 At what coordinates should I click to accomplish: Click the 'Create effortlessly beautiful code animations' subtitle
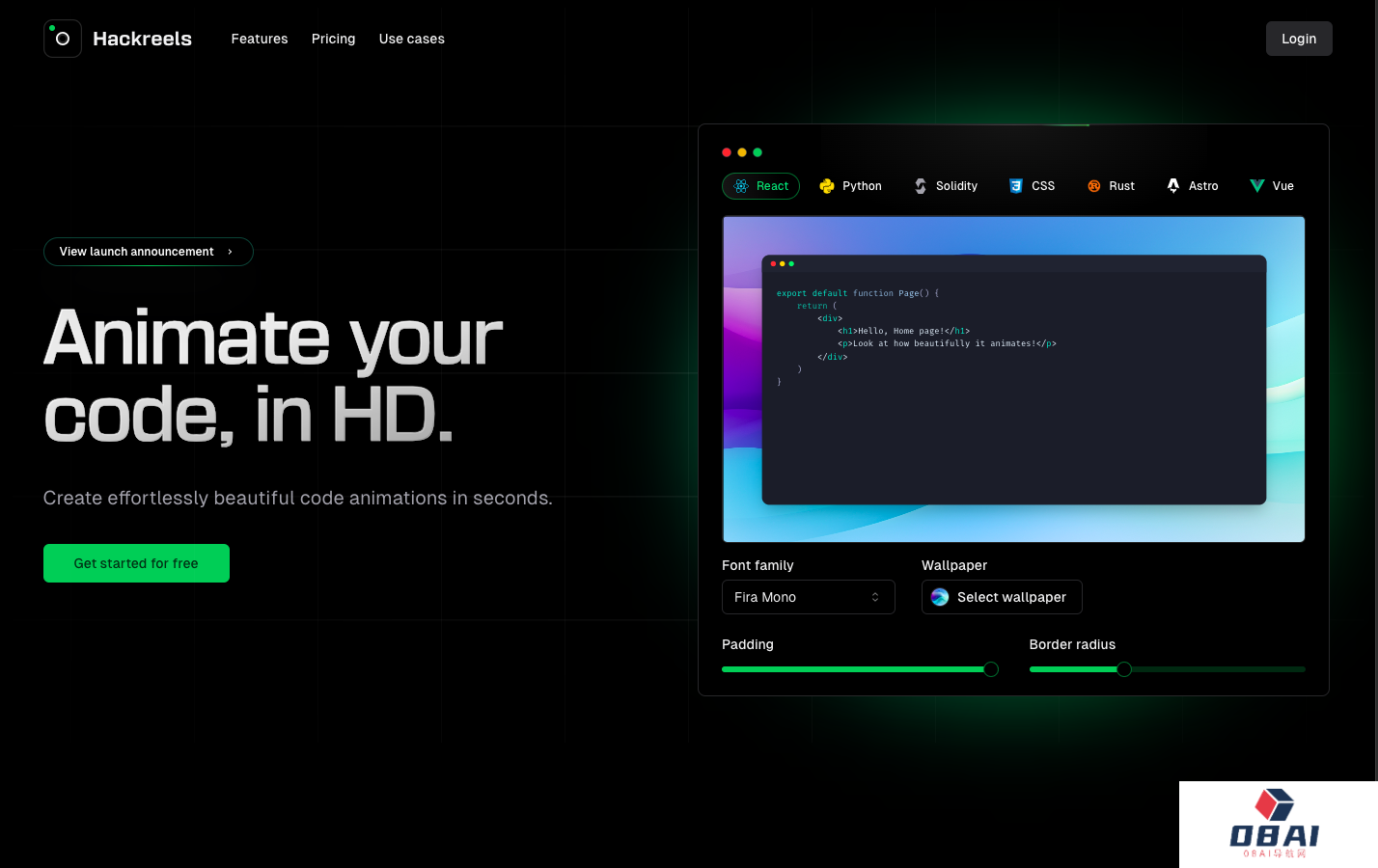[x=298, y=498]
